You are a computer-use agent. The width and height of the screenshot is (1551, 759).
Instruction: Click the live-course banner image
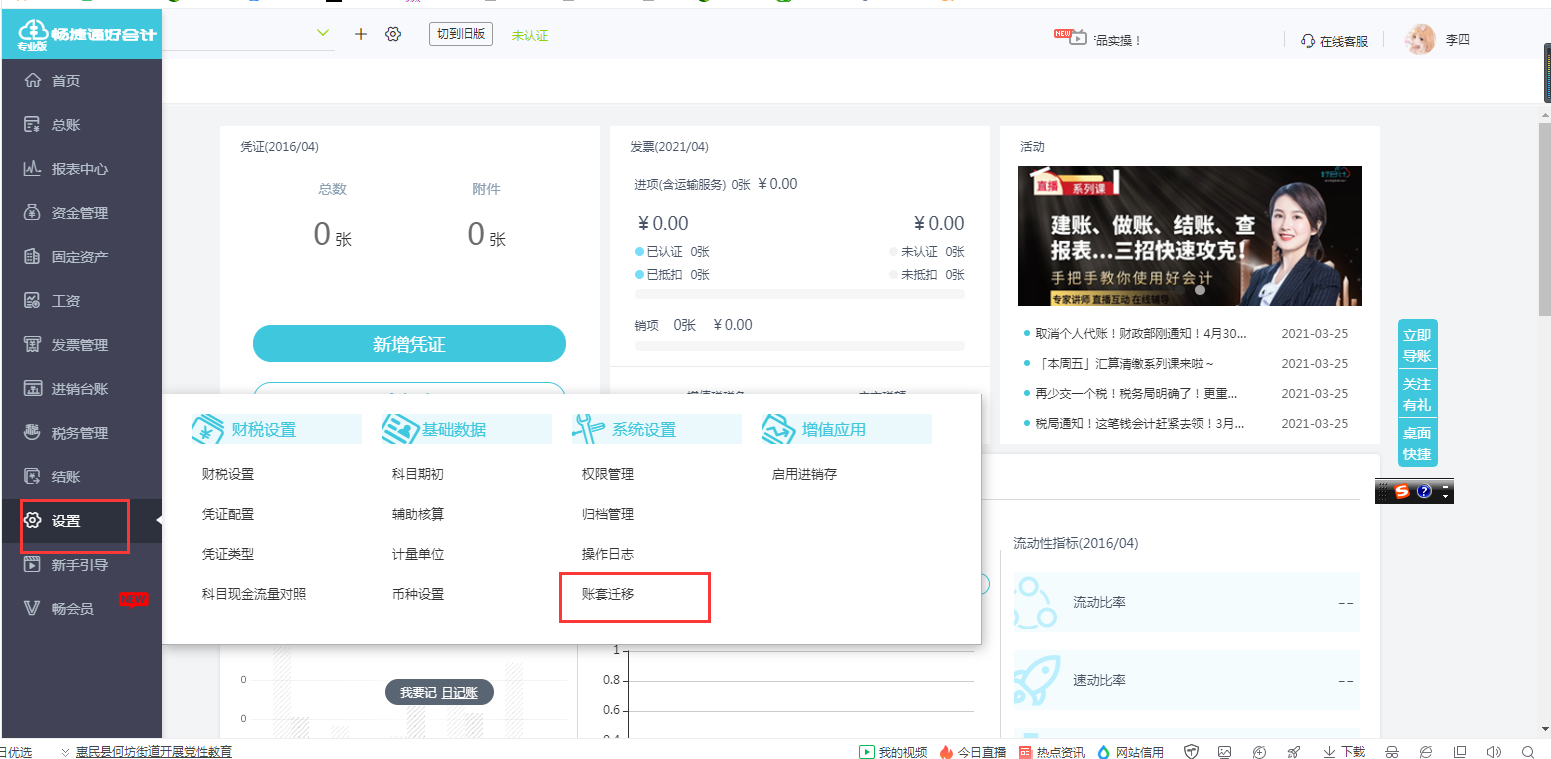point(1190,236)
